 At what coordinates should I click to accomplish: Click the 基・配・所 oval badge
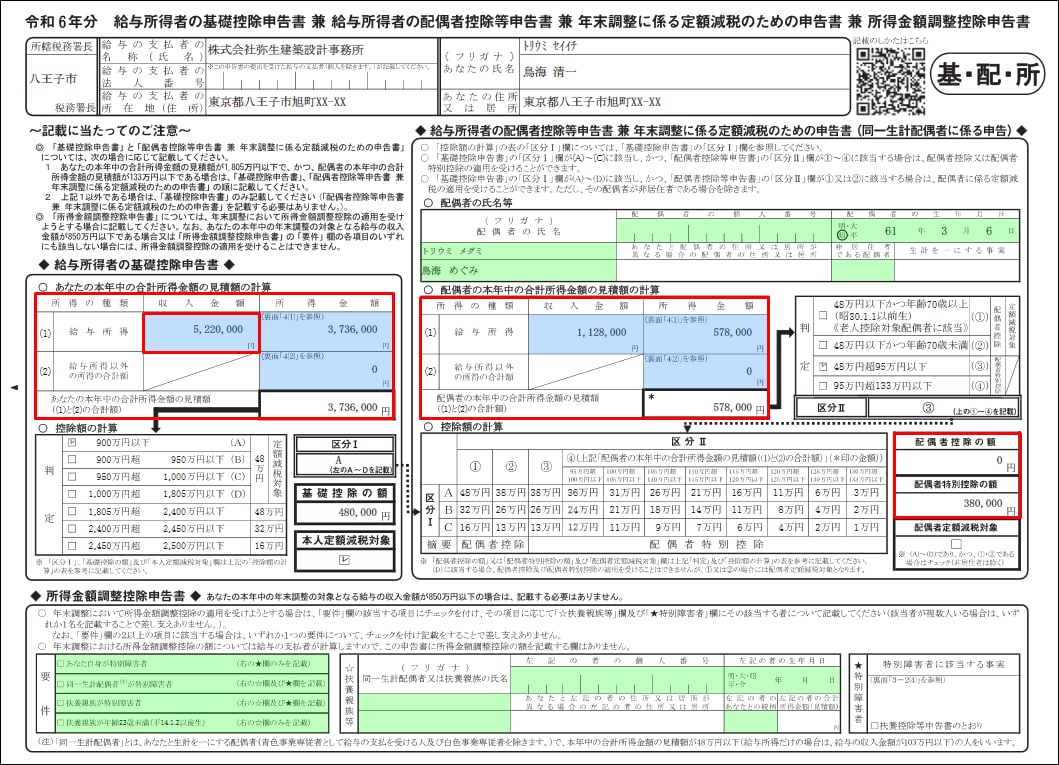click(987, 75)
